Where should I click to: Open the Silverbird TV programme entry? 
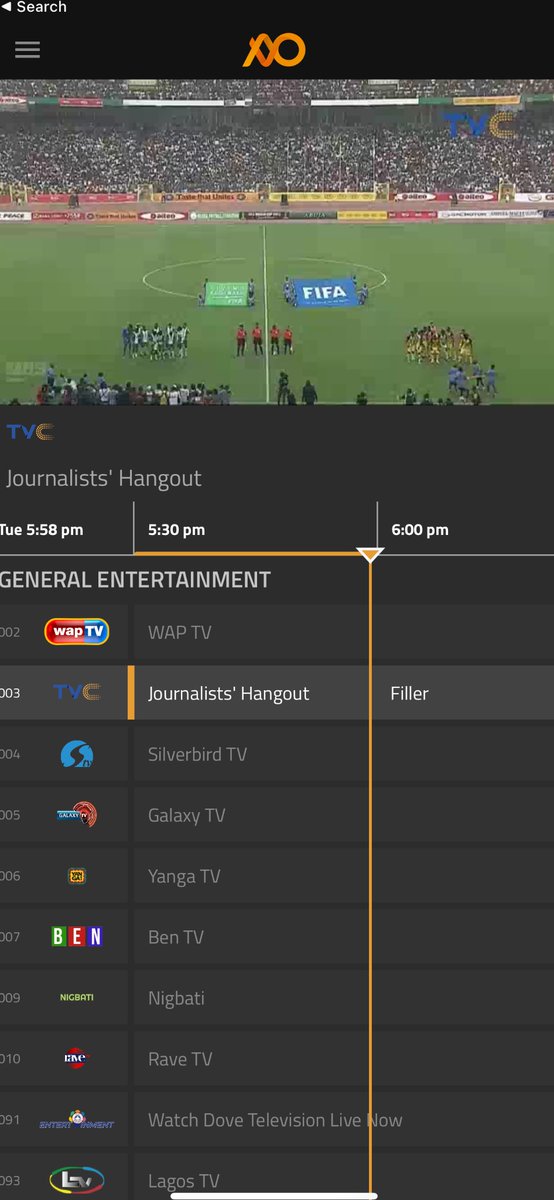344,754
